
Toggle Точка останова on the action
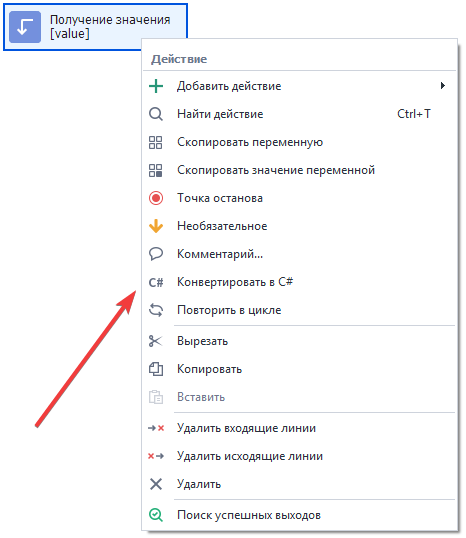tap(299, 198)
